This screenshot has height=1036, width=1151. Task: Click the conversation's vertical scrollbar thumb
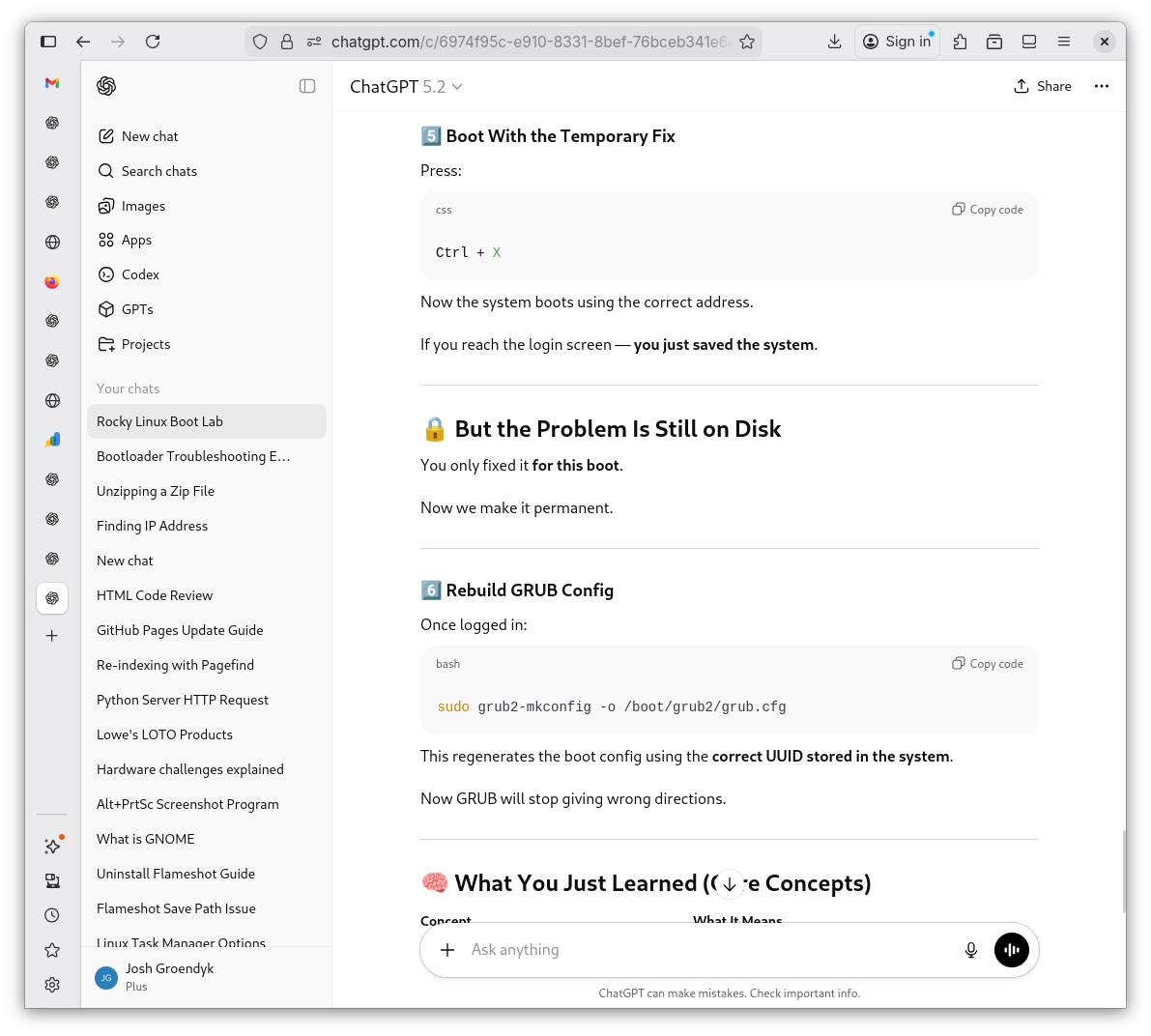click(x=1123, y=870)
